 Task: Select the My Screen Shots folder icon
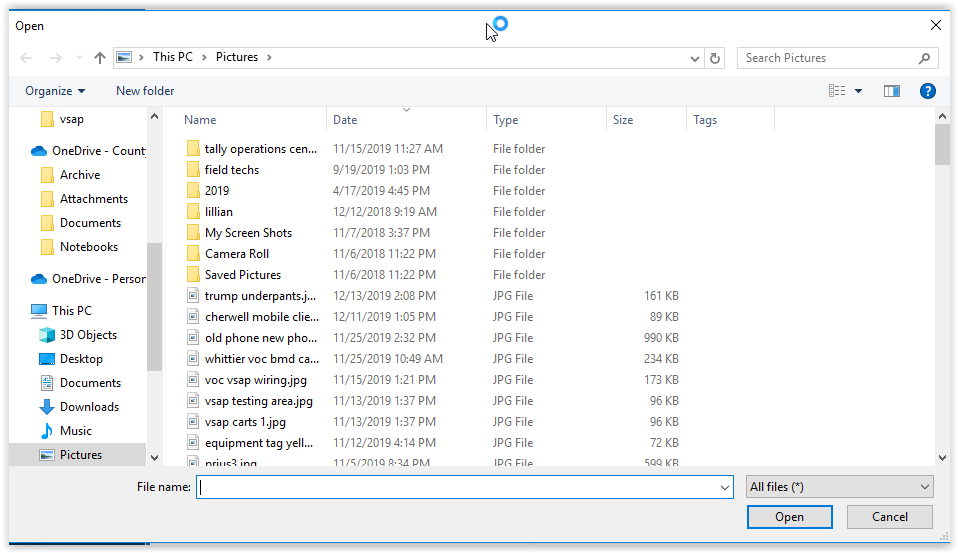tap(193, 233)
